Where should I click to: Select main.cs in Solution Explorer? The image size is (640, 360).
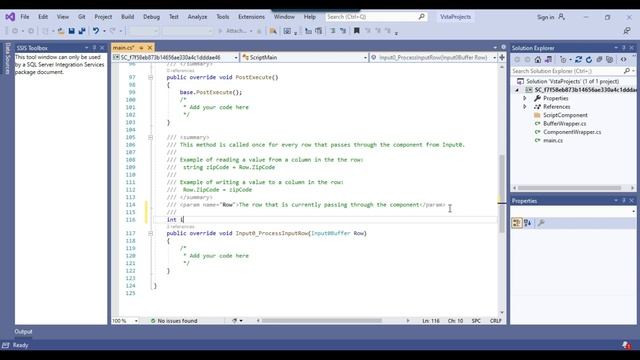[x=553, y=140]
